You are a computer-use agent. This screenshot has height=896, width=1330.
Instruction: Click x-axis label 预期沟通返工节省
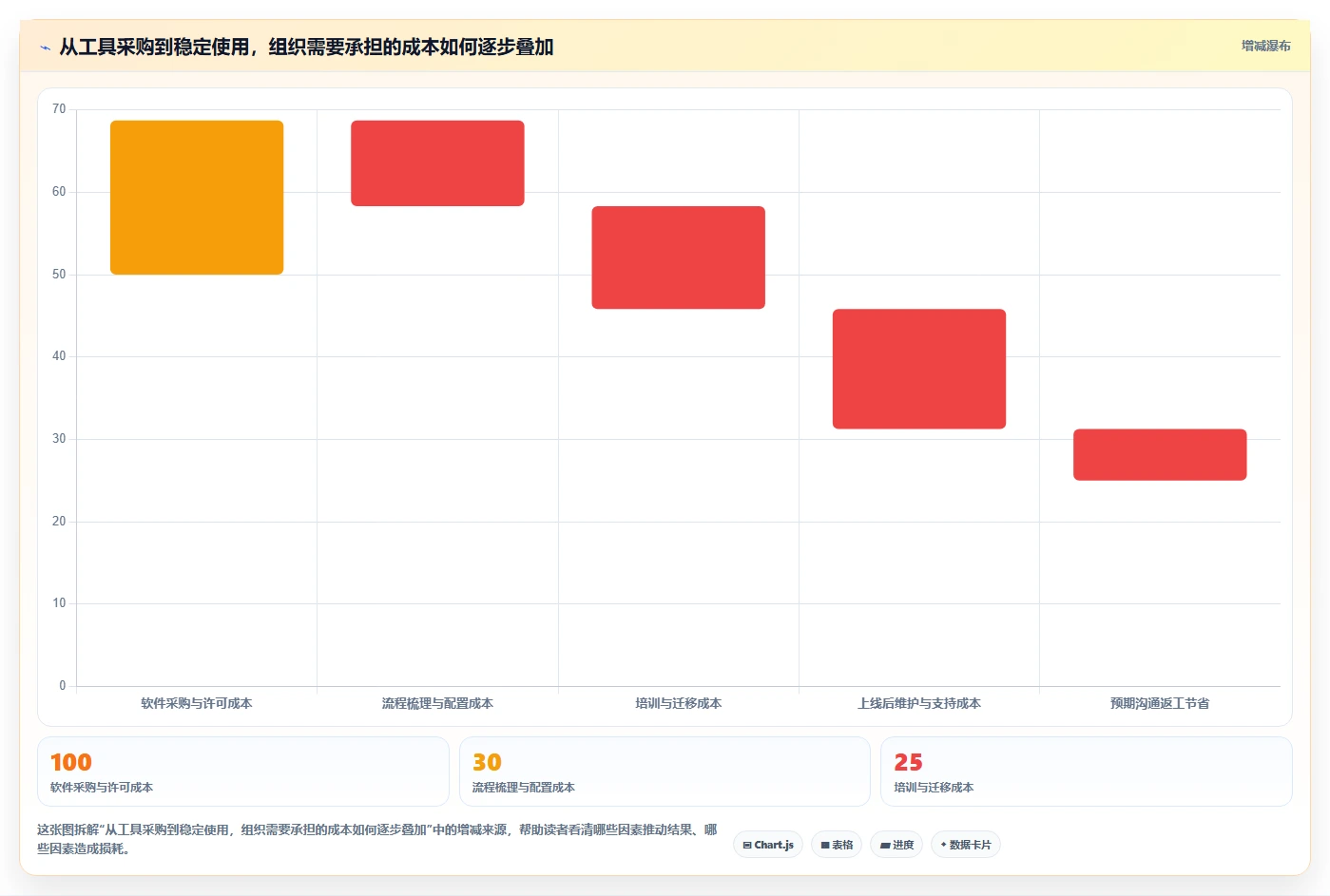click(1160, 704)
